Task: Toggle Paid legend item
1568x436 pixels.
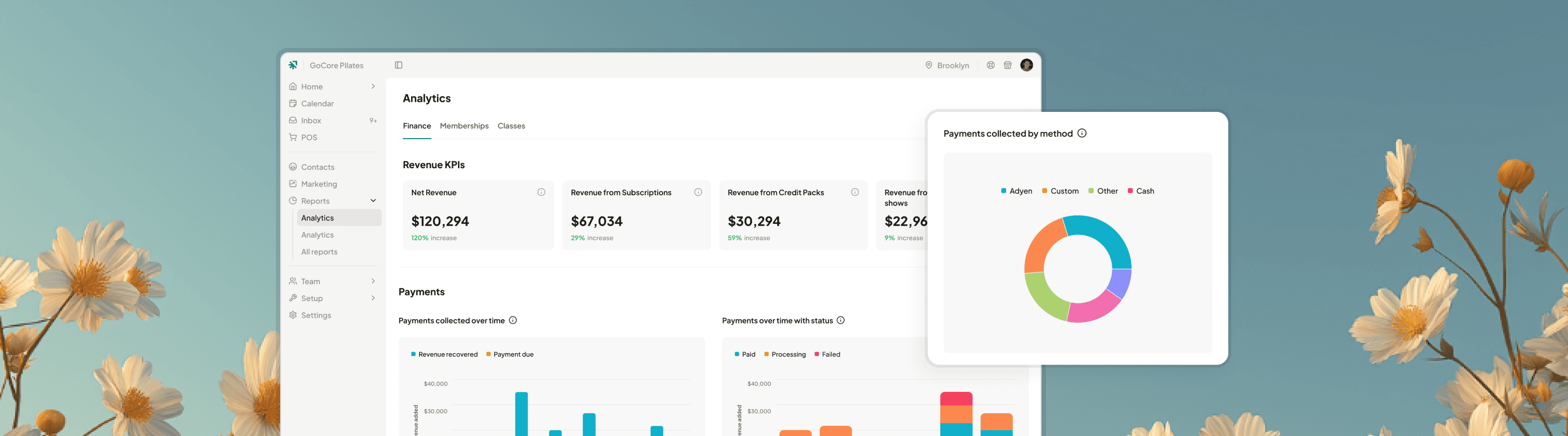Action: click(x=745, y=355)
